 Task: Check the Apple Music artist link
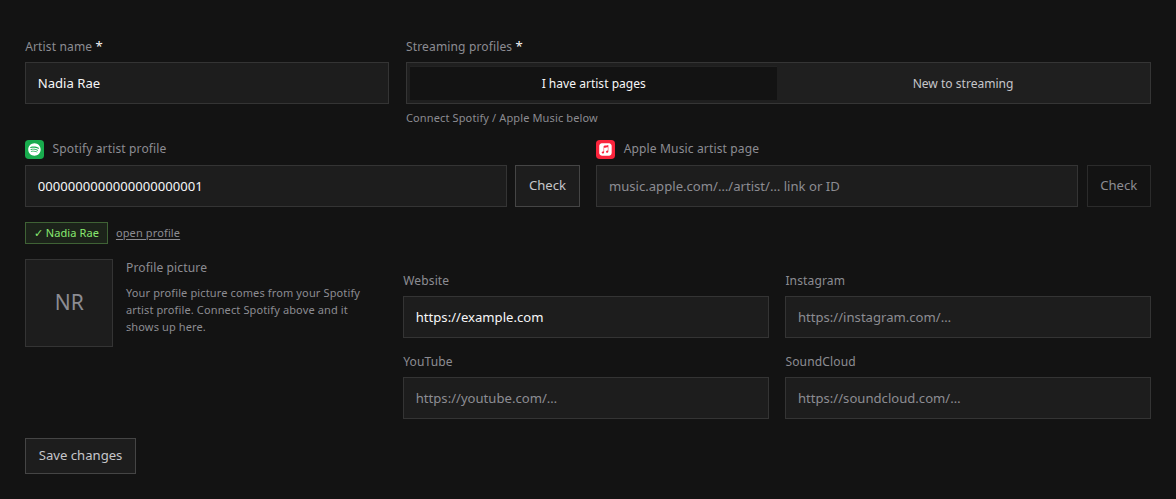pos(1118,186)
